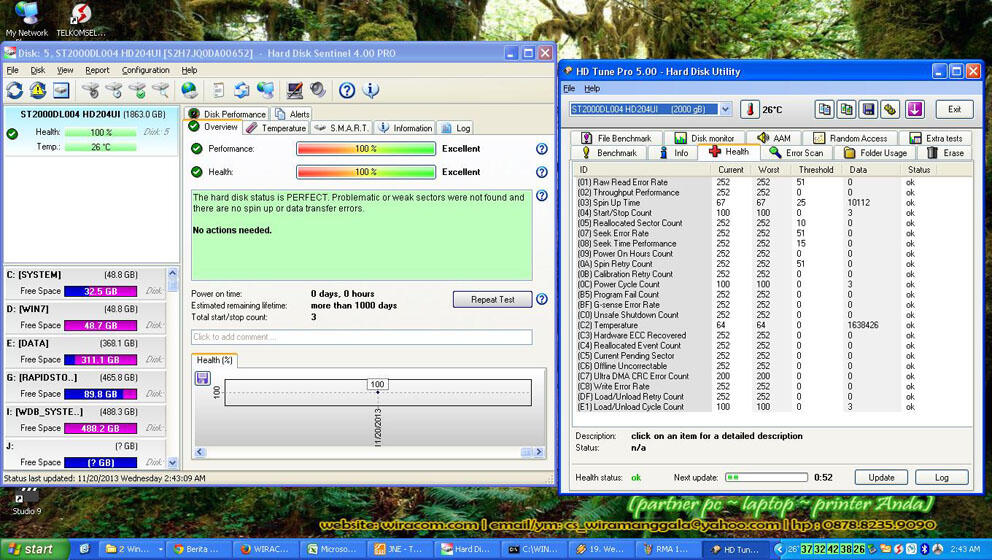992x560 pixels.
Task: Open HD Tune Random Access tab
Action: coord(850,138)
